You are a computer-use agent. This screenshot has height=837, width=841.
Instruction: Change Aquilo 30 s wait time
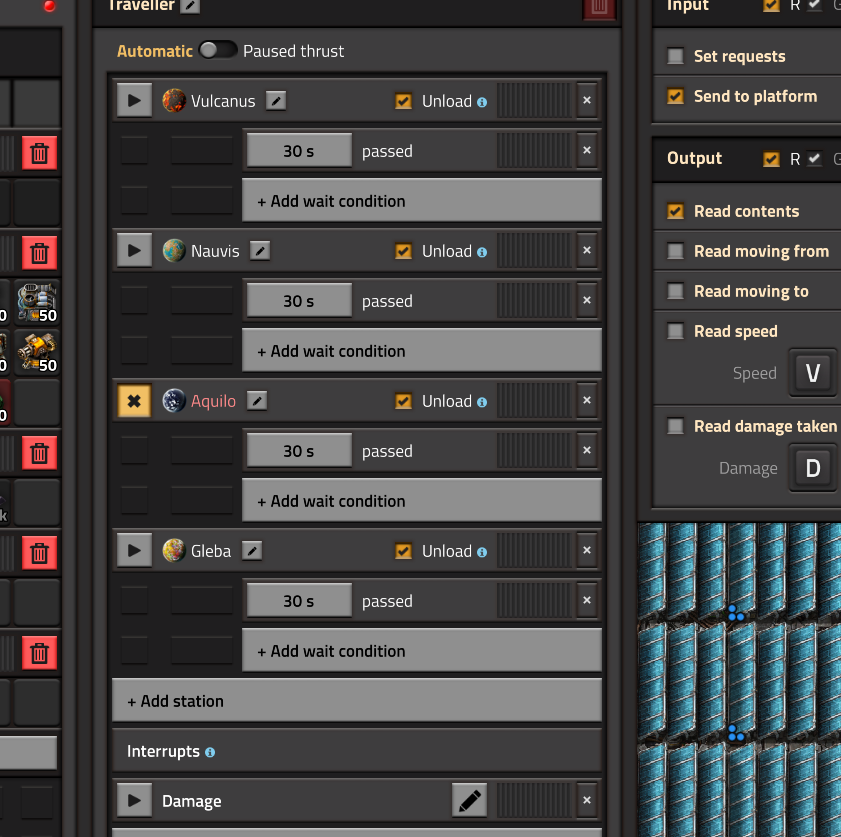click(x=299, y=451)
